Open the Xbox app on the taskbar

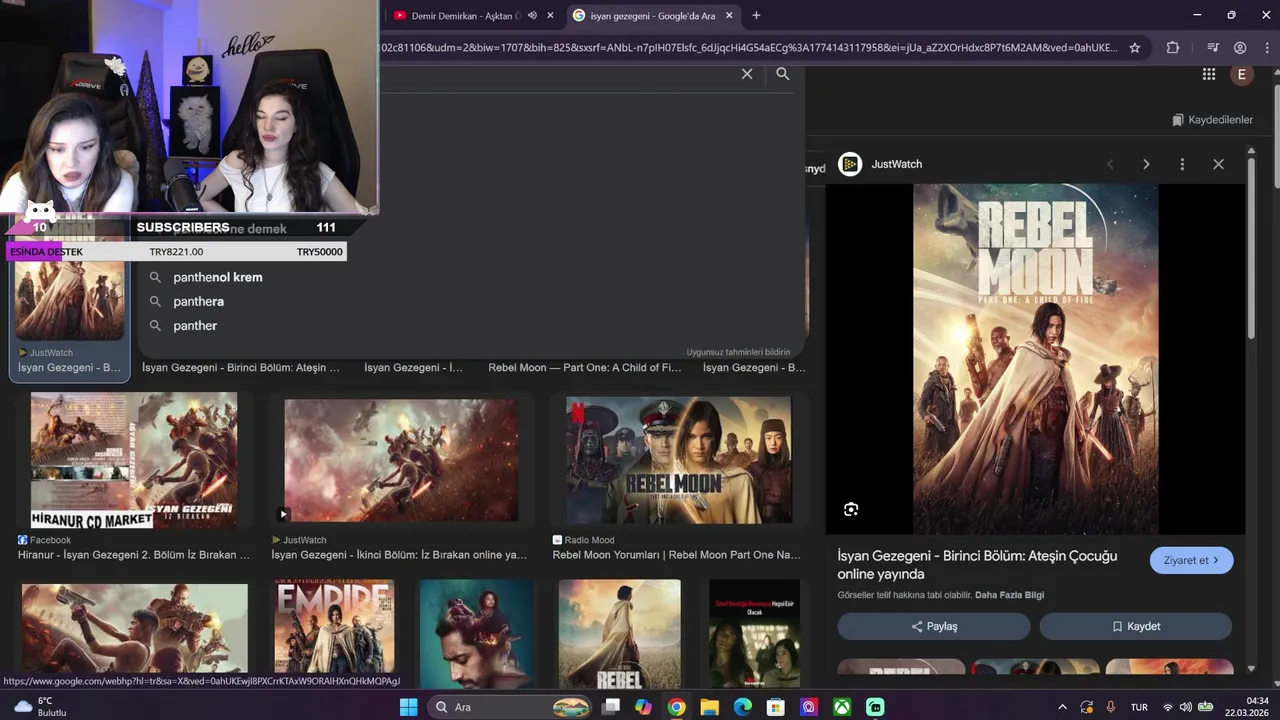842,707
